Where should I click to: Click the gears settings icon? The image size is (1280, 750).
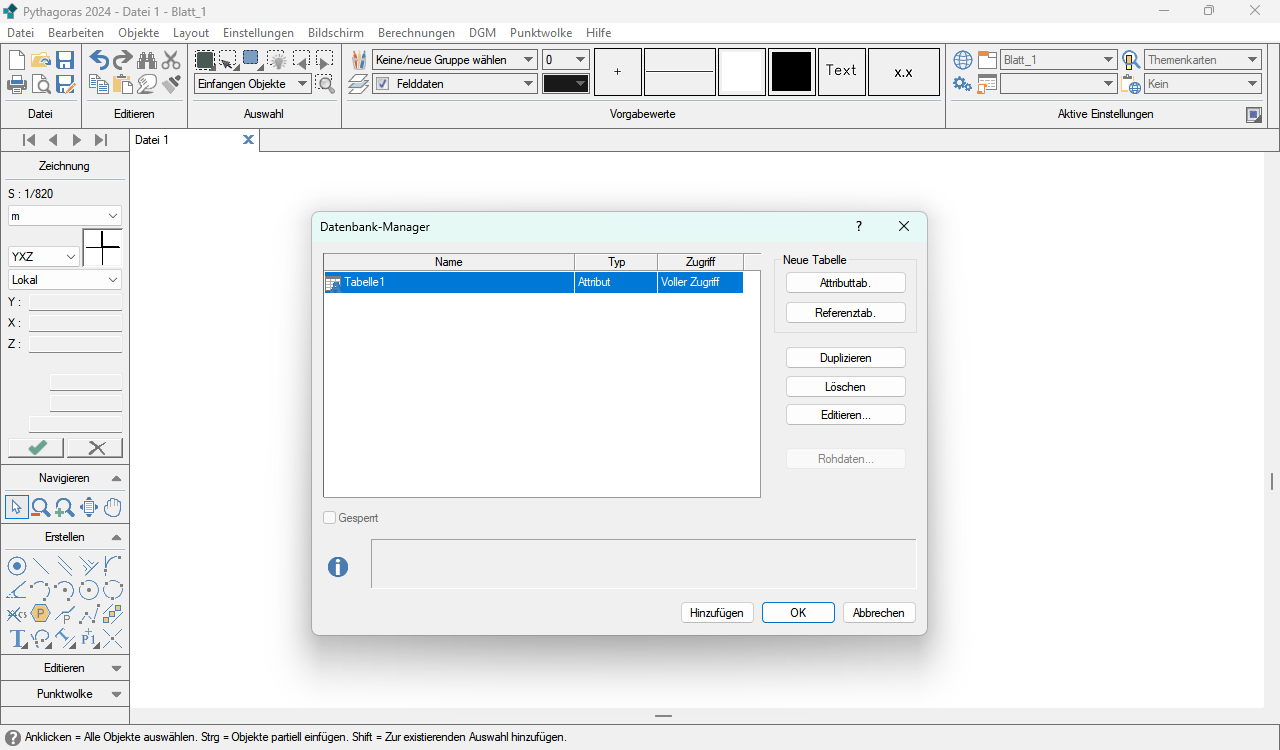pos(962,84)
